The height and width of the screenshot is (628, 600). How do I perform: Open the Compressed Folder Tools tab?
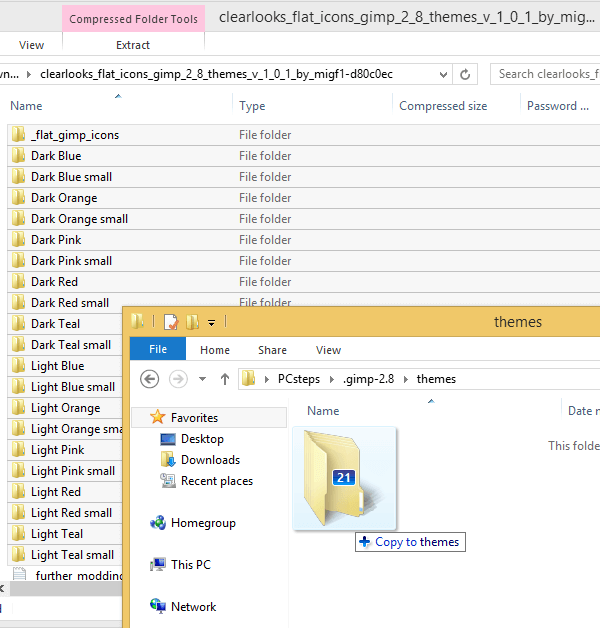[133, 19]
